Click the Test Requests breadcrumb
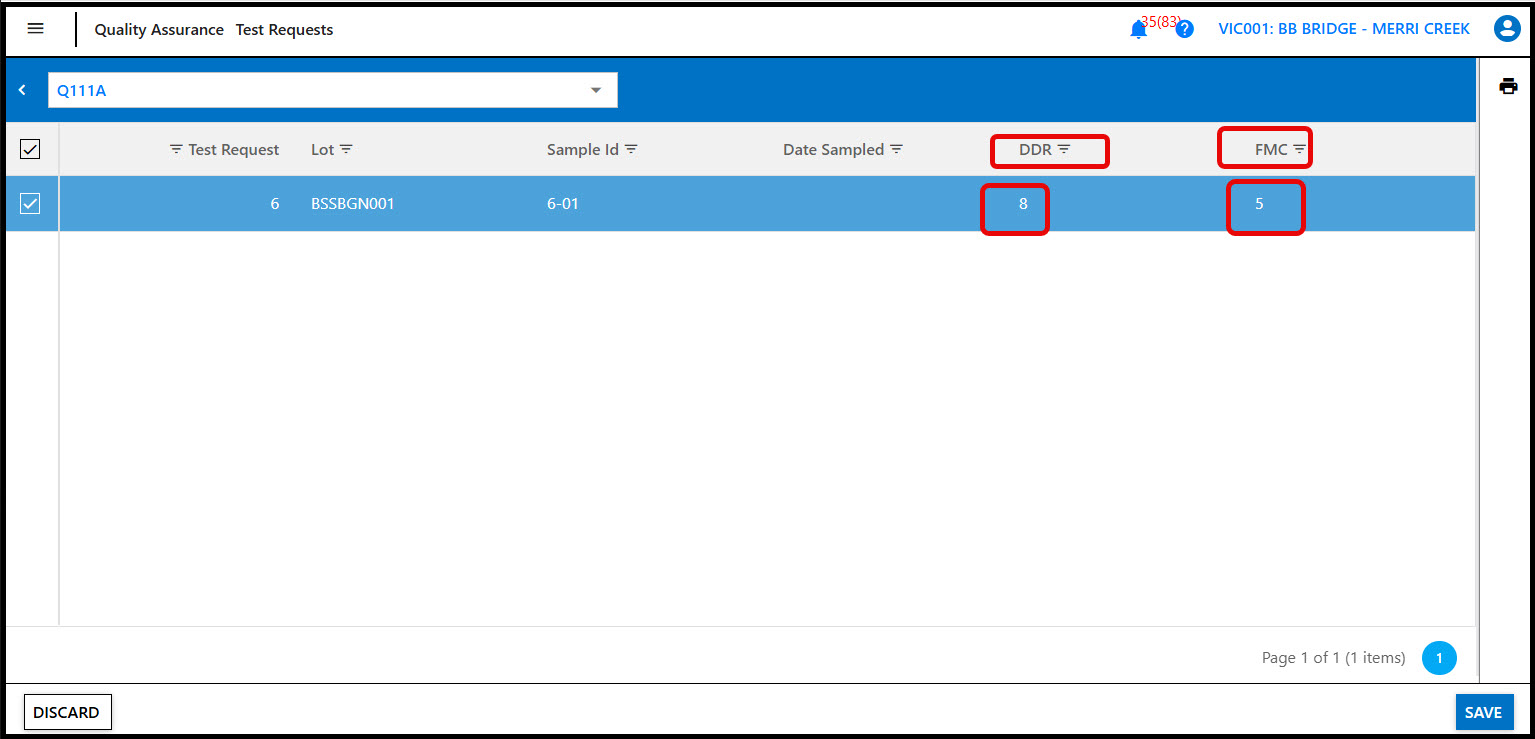 coord(284,30)
